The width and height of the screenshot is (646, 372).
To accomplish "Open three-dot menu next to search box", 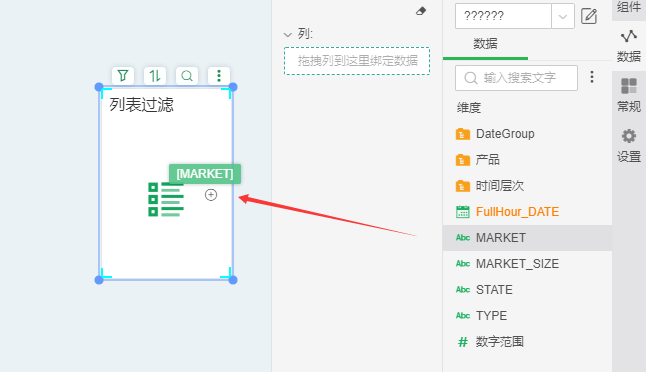I will tap(592, 77).
